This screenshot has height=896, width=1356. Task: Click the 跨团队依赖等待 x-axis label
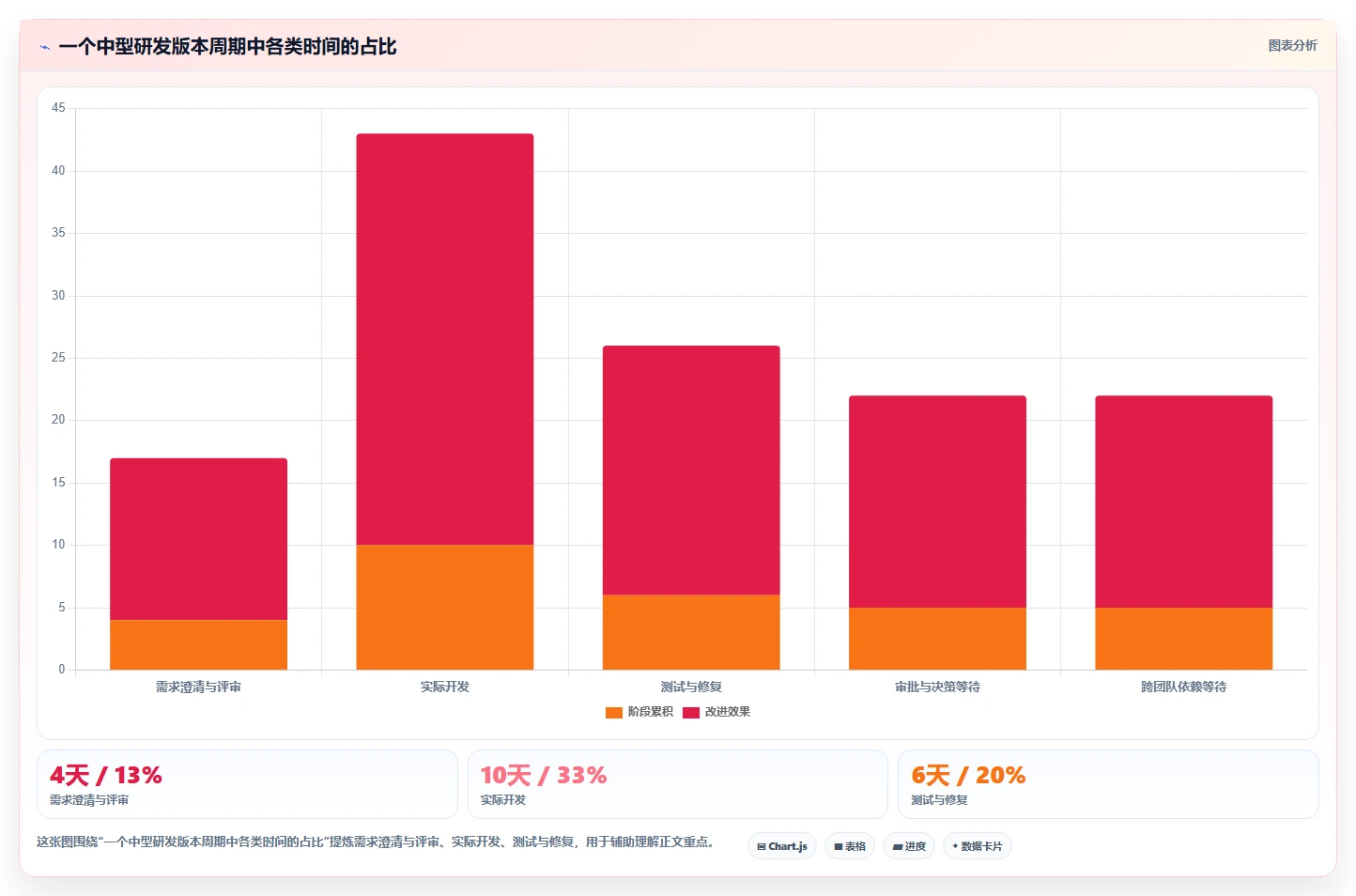[x=1183, y=687]
